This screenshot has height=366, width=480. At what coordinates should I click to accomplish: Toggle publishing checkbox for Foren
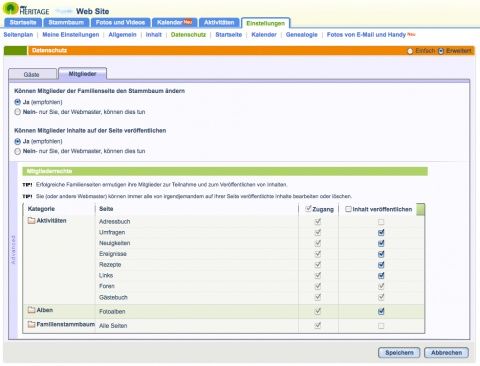click(x=381, y=286)
